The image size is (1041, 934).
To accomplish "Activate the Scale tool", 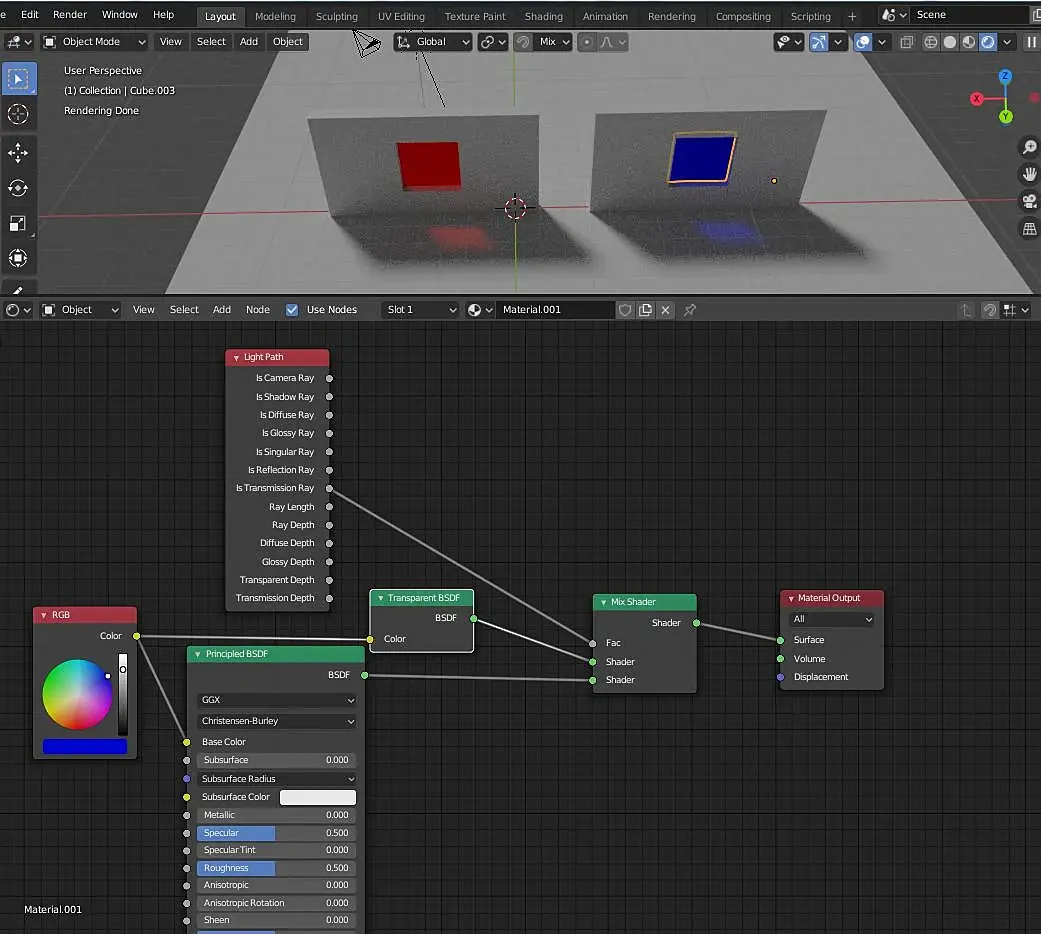I will click(x=18, y=223).
